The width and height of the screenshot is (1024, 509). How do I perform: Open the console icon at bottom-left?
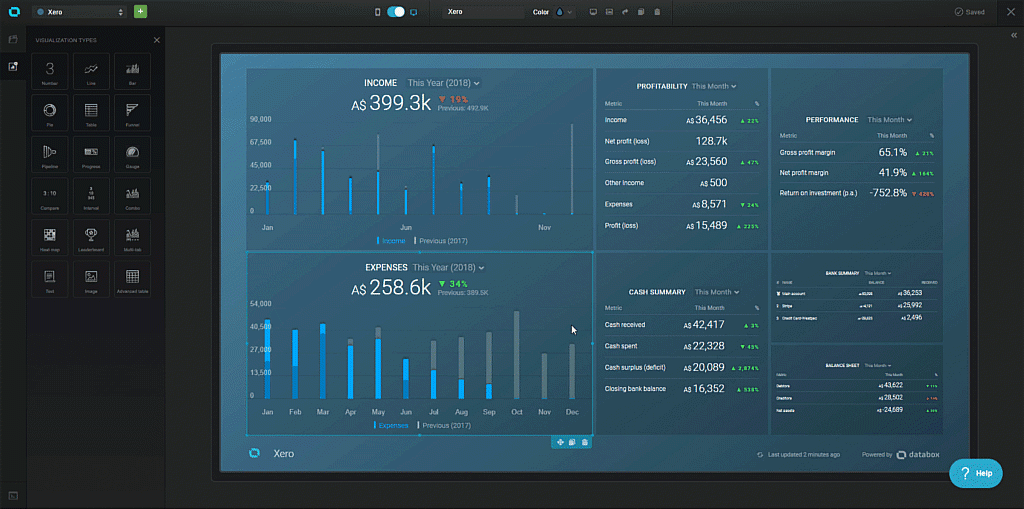pyautogui.click(x=13, y=496)
